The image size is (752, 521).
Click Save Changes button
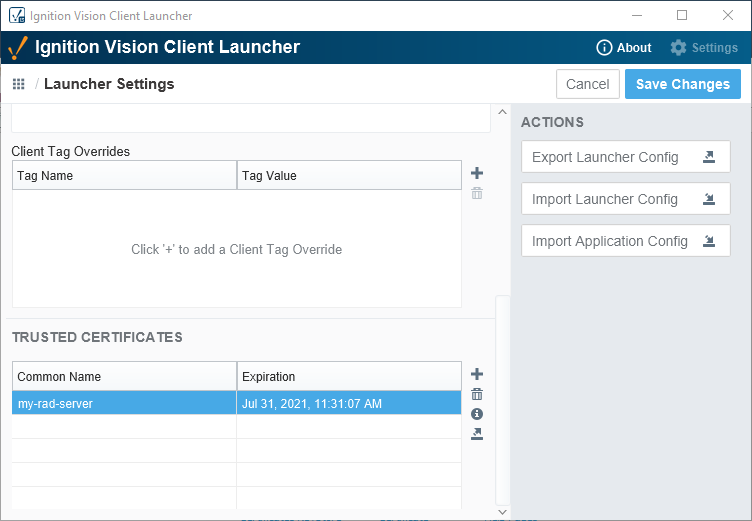click(x=682, y=84)
